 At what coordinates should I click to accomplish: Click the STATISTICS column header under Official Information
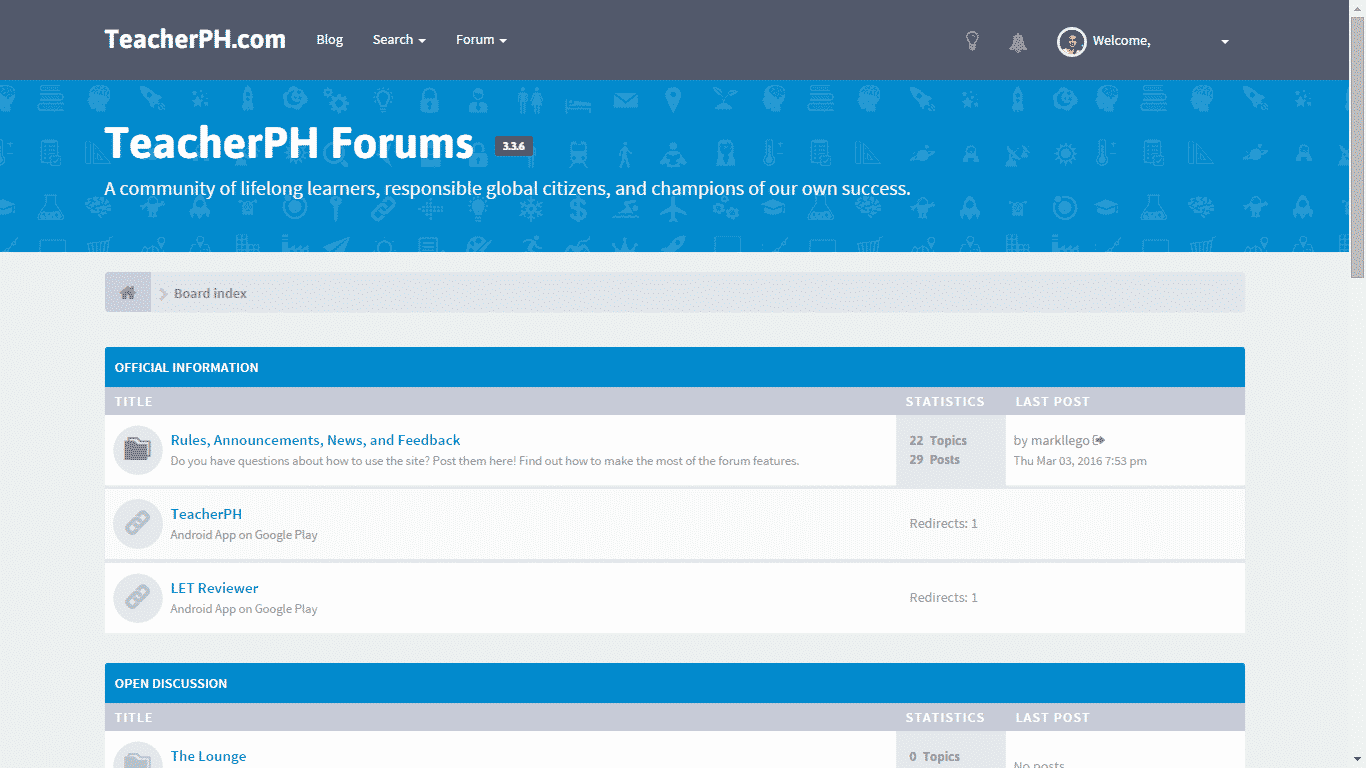coord(945,401)
